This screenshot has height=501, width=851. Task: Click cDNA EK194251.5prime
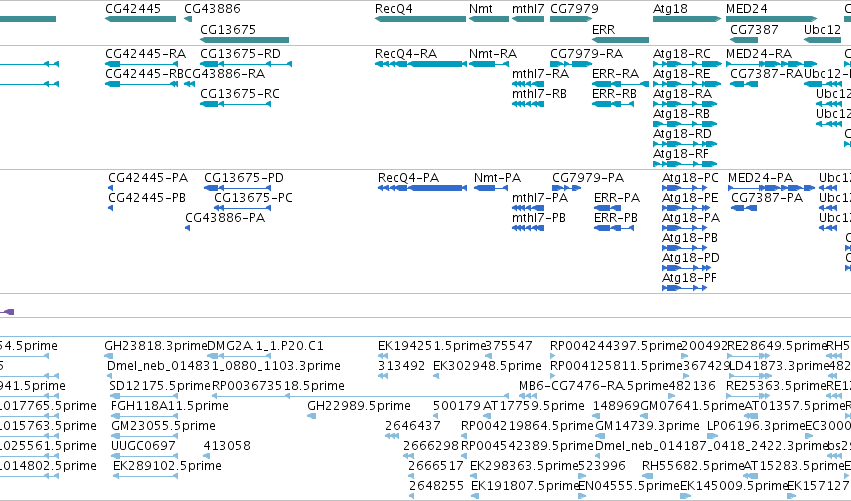point(383,356)
